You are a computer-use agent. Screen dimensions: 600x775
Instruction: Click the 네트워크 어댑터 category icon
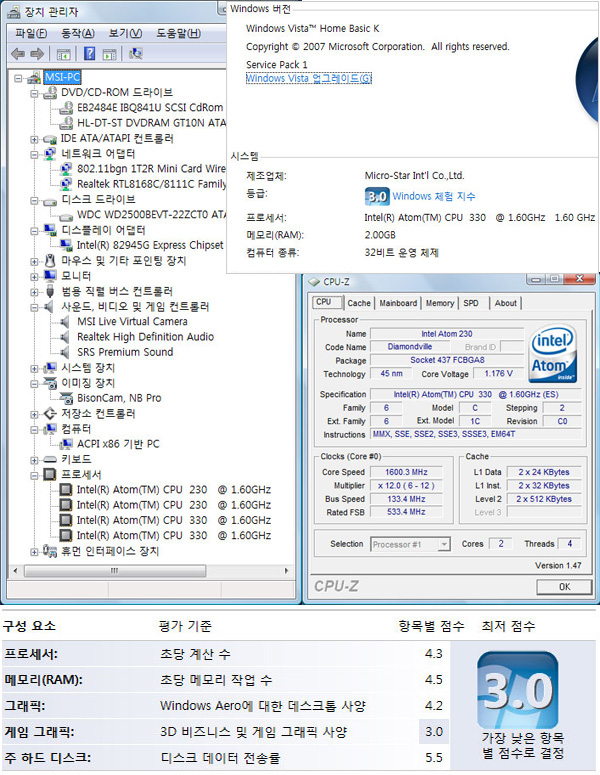click(x=50, y=154)
